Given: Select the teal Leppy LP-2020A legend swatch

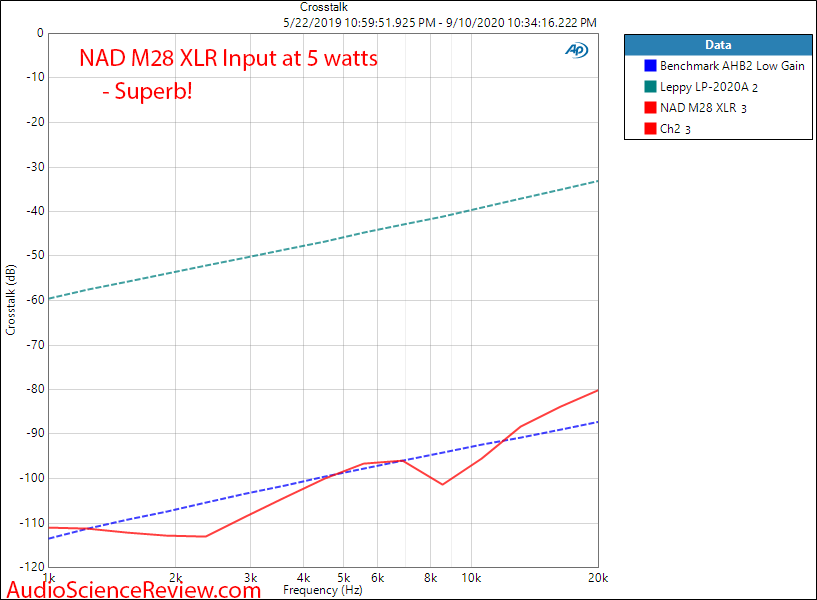Looking at the screenshot, I should tap(650, 86).
